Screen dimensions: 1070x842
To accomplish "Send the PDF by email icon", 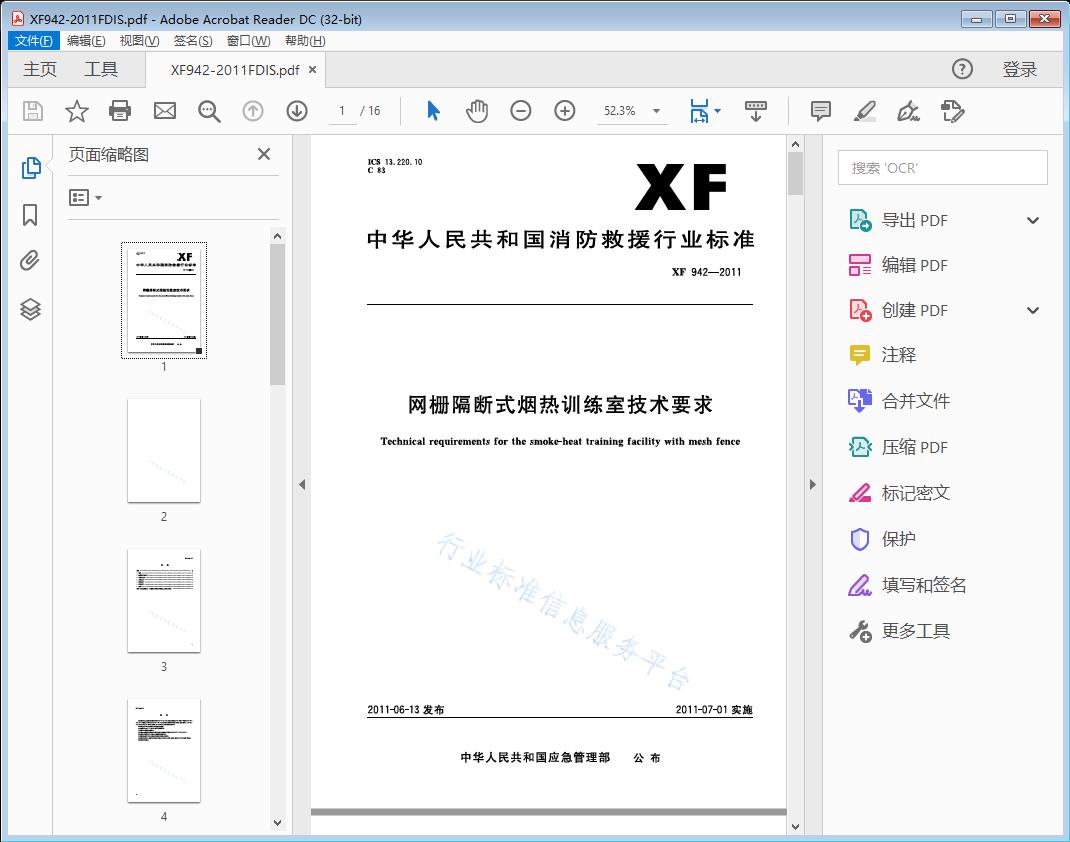I will pyautogui.click(x=164, y=111).
